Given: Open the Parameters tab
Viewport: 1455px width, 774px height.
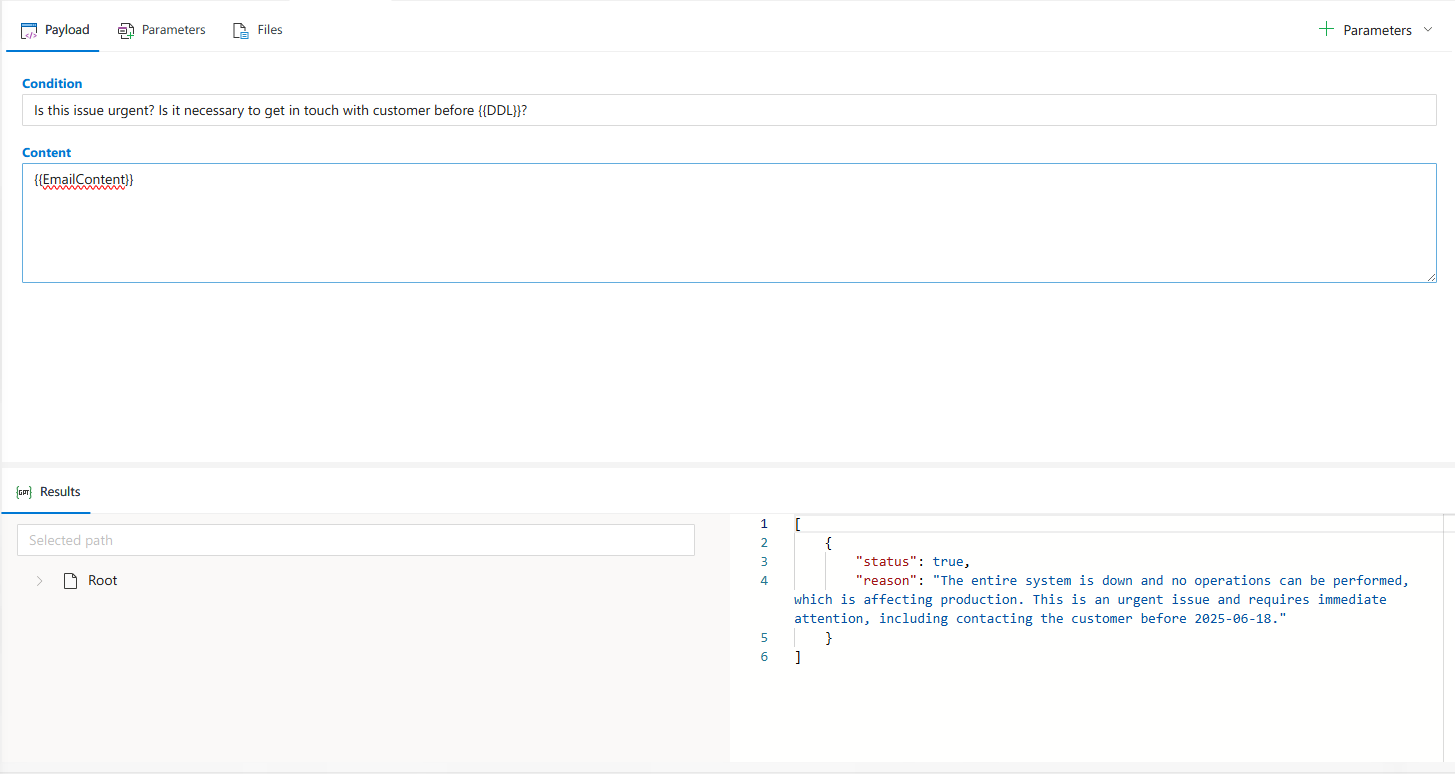Looking at the screenshot, I should tap(161, 30).
